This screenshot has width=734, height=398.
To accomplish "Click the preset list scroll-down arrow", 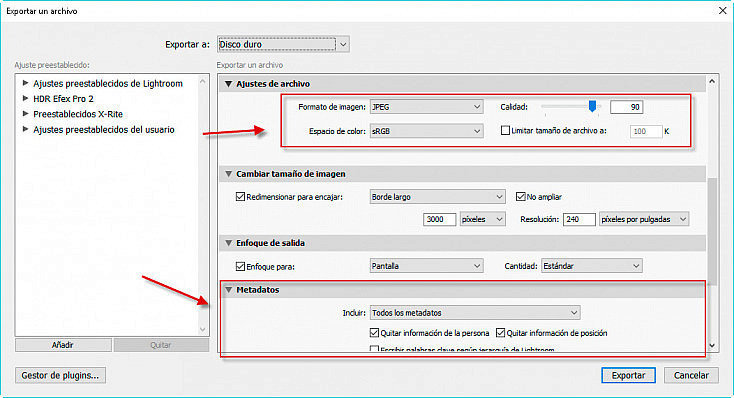I will 202,329.
